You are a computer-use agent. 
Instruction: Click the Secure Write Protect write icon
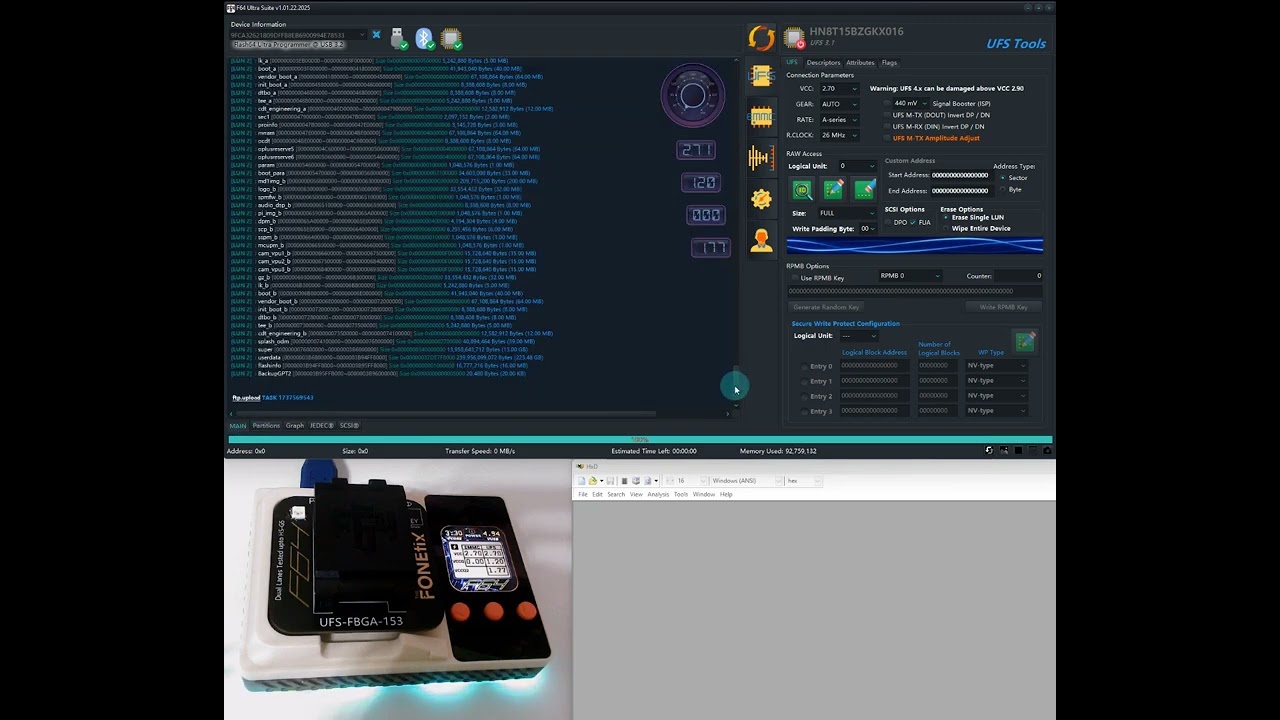pos(1025,341)
